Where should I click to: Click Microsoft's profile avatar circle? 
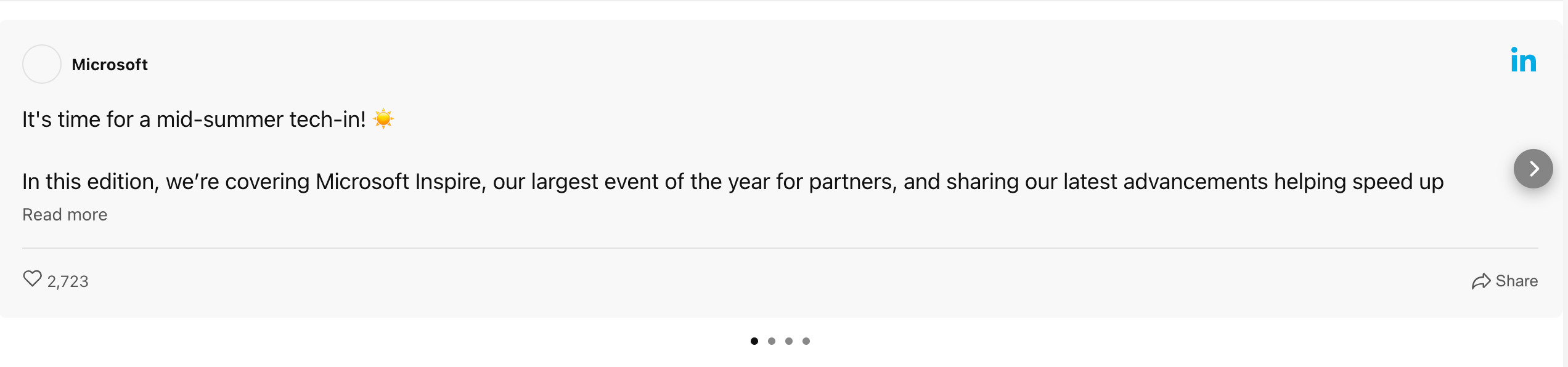pos(41,64)
